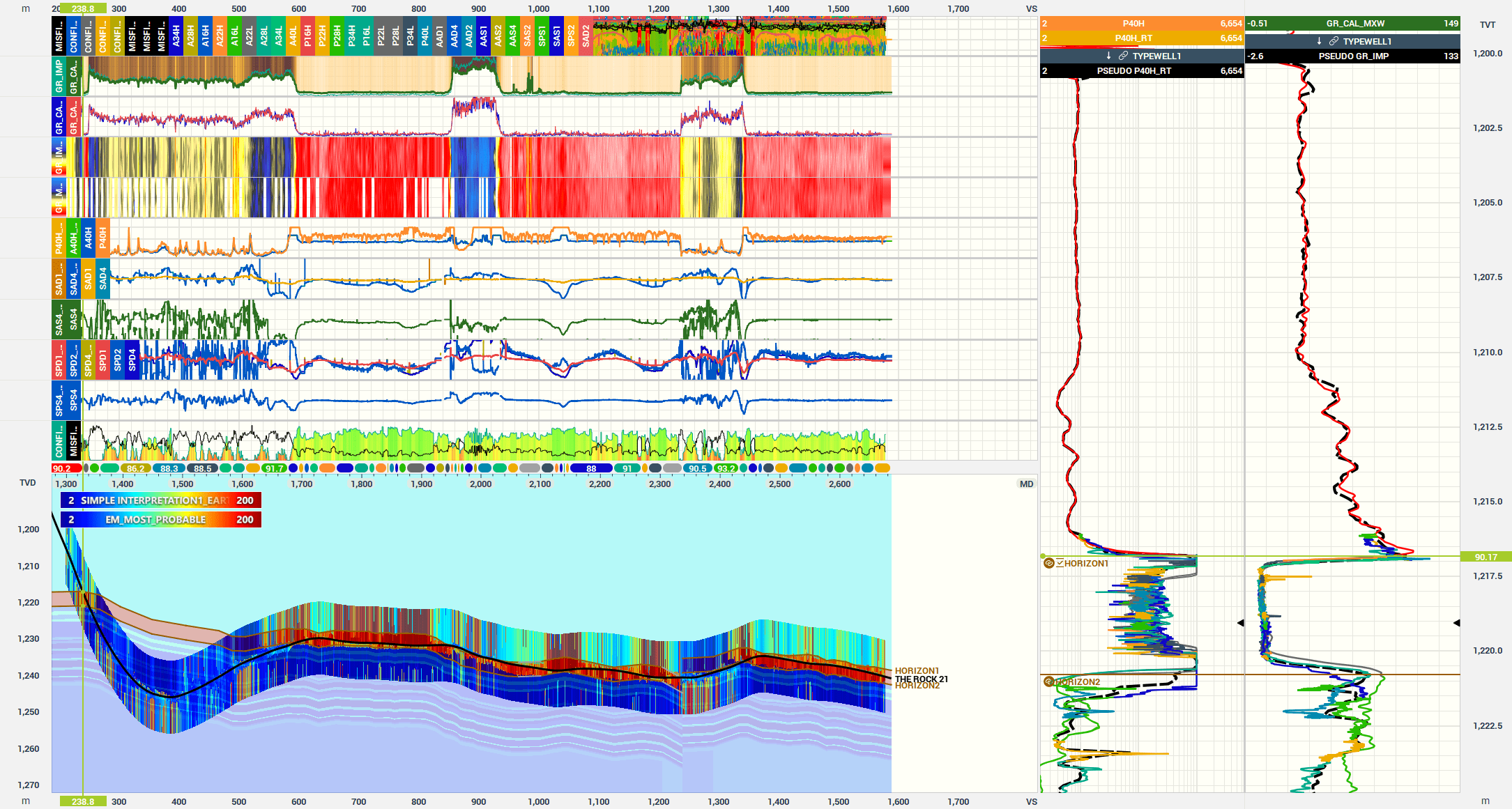Click link icon beside TYPEWELL1 in gamma track
Image resolution: width=1512 pixels, height=809 pixels.
click(x=1334, y=41)
